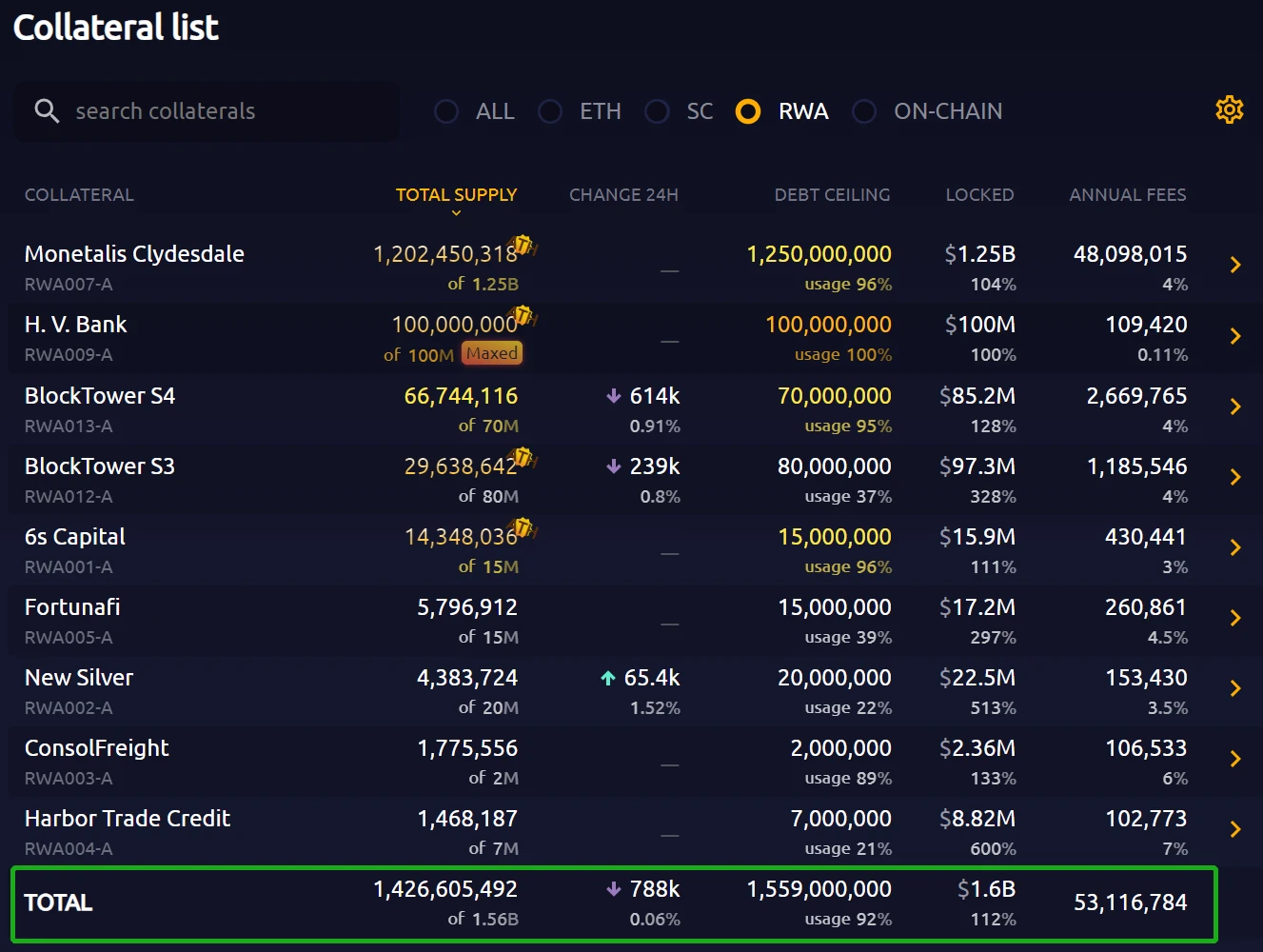This screenshot has height=952, width=1263.
Task: Select the ALL filter radio button
Action: pyautogui.click(x=446, y=111)
